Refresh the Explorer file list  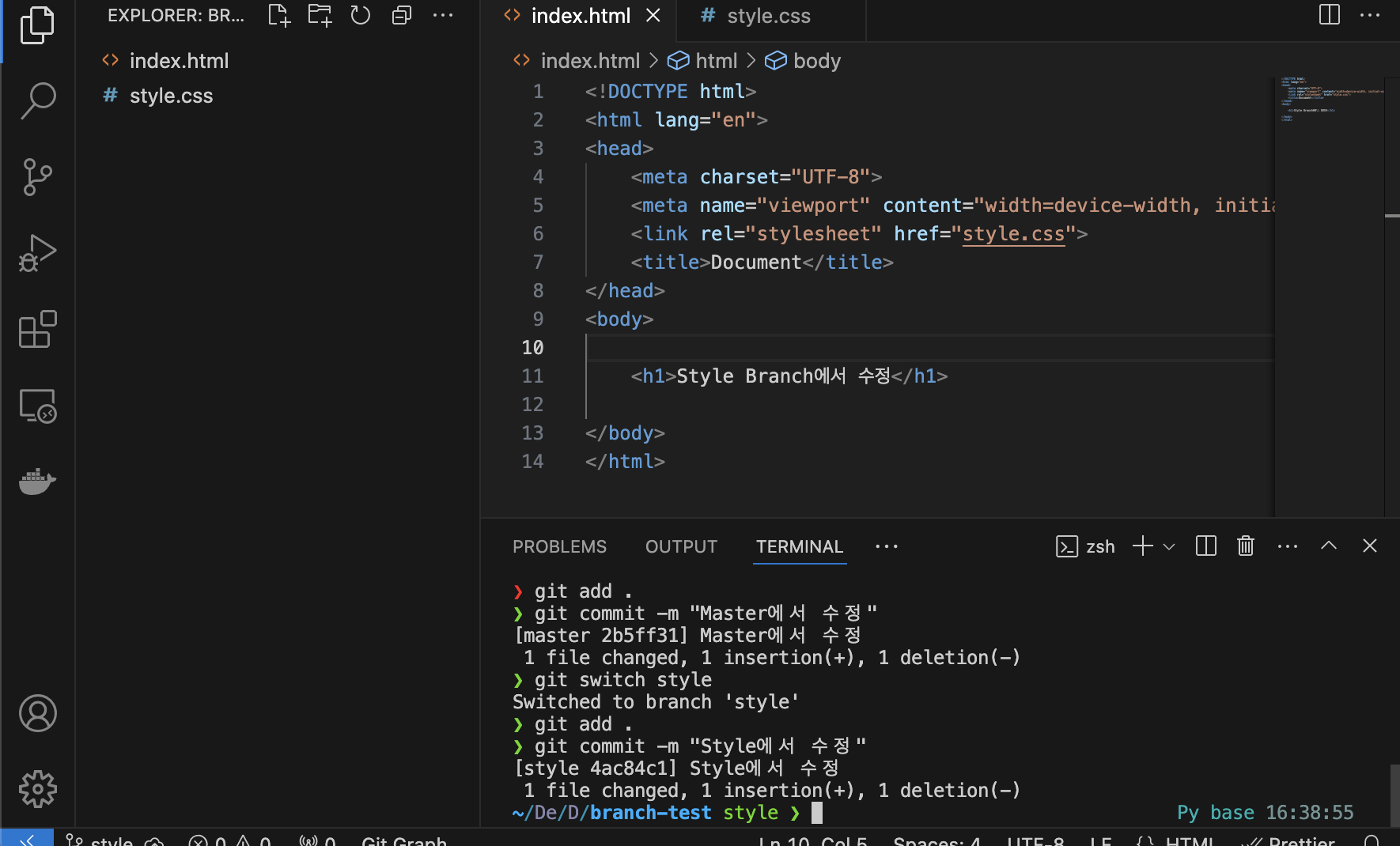coord(361,15)
